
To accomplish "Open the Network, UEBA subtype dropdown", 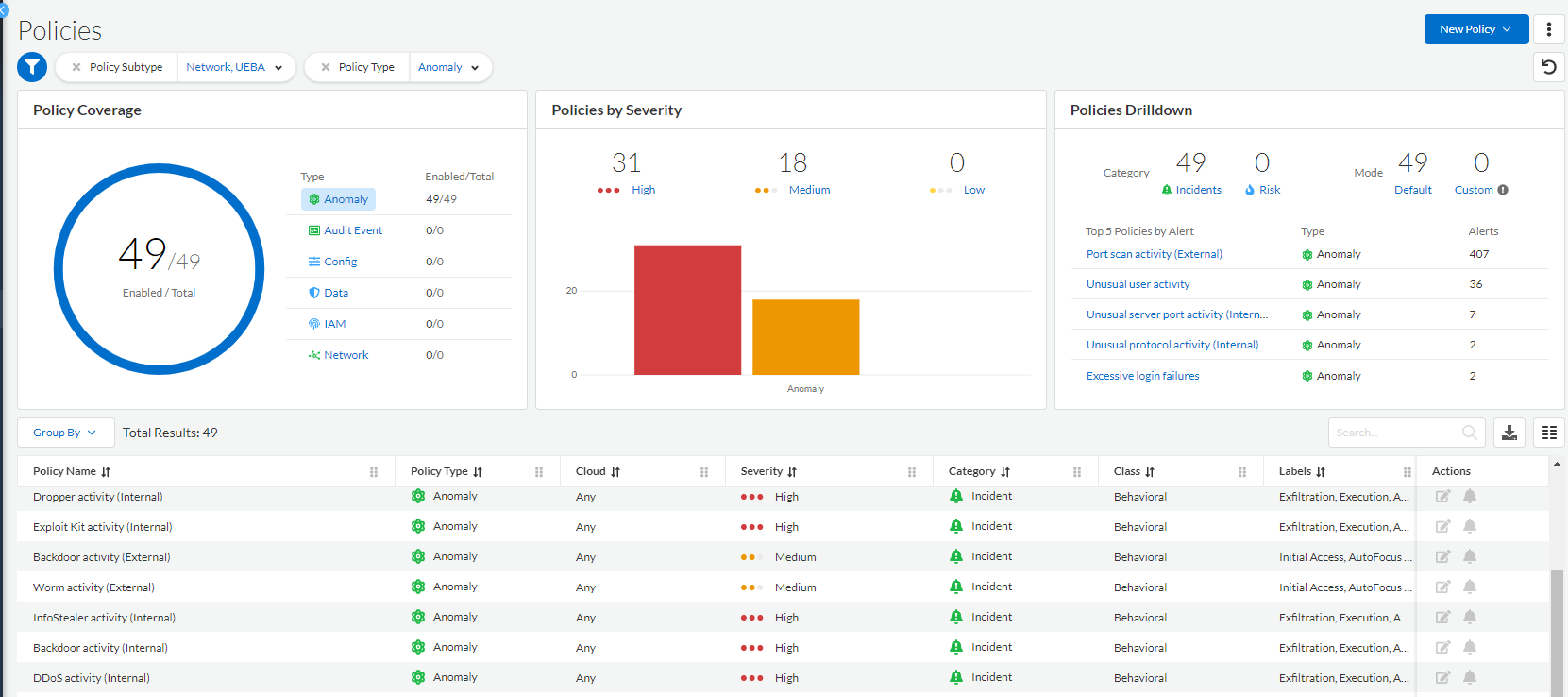I will [x=235, y=67].
